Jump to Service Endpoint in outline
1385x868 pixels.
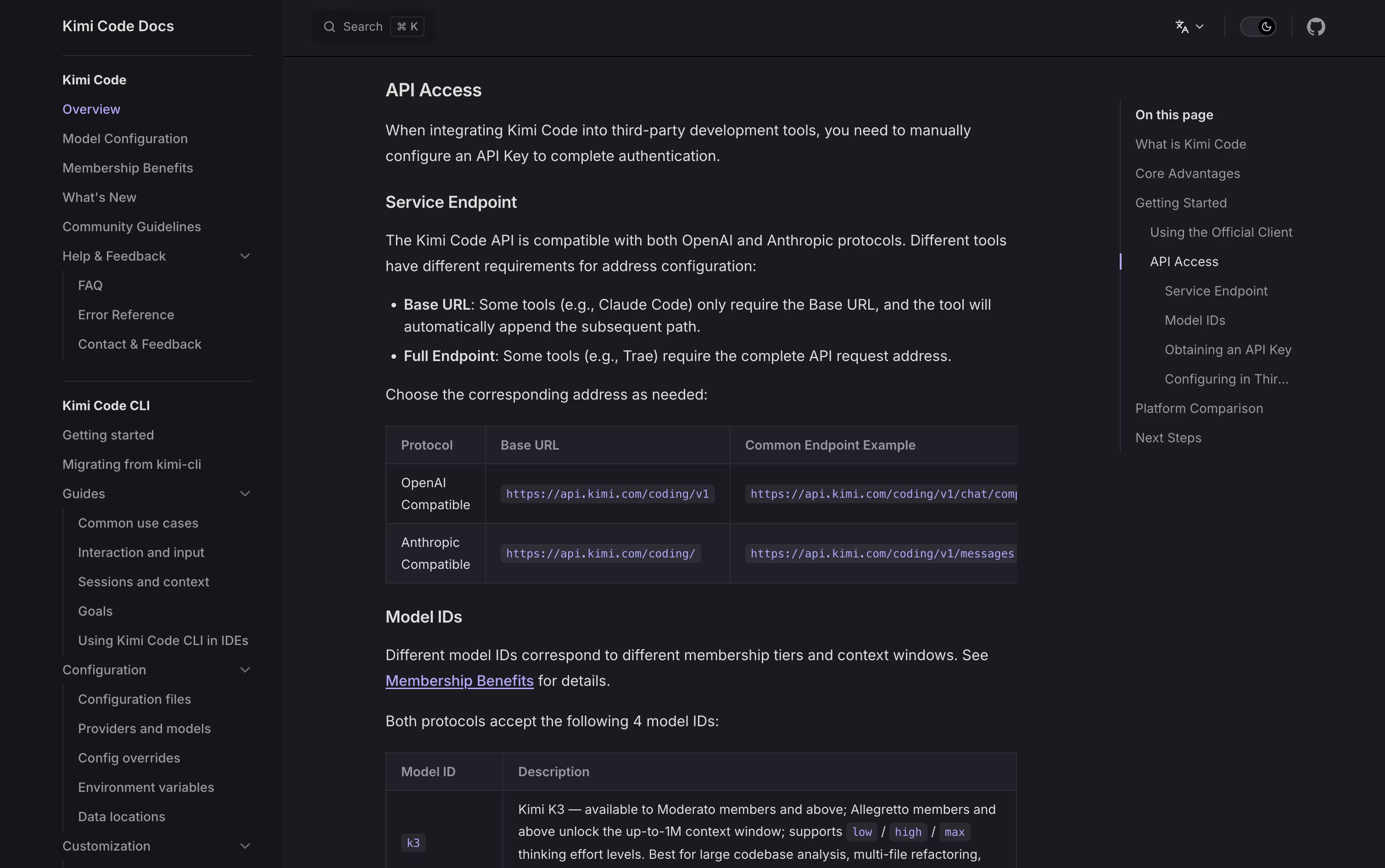(x=1216, y=290)
